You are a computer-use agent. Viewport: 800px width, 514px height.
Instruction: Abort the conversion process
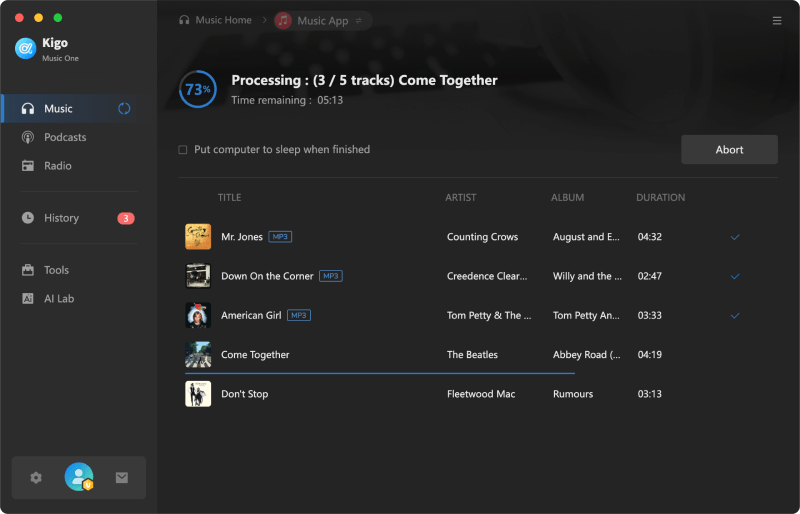pyautogui.click(x=729, y=150)
